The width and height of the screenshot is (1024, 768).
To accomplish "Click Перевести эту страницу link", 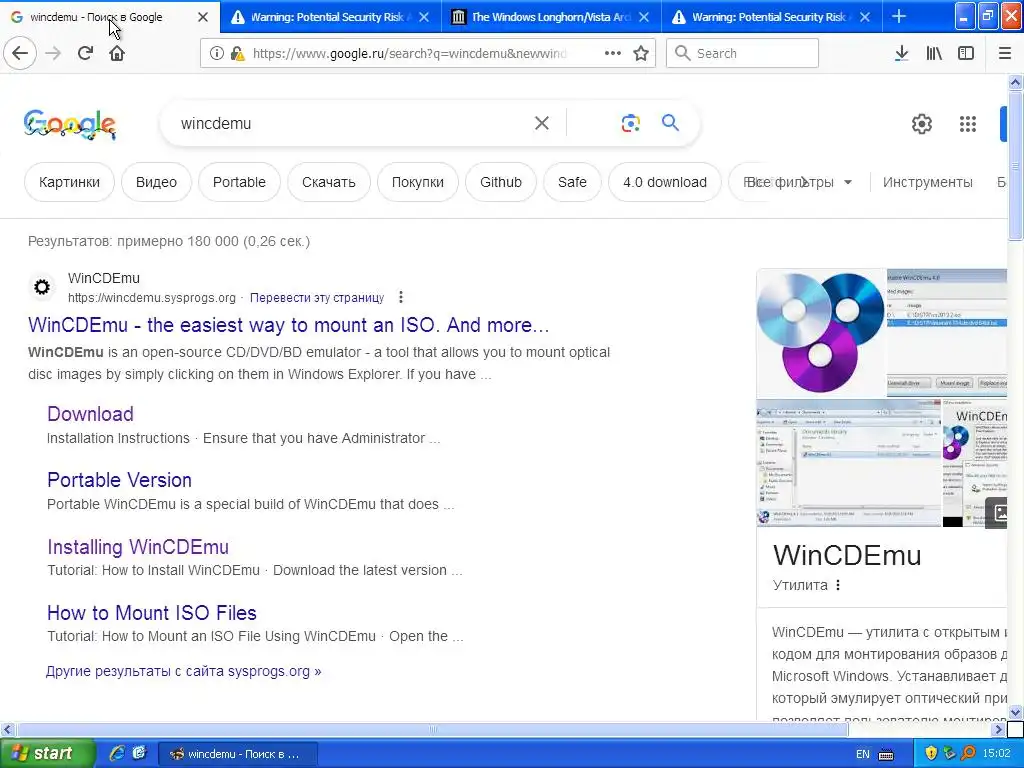I will point(317,297).
